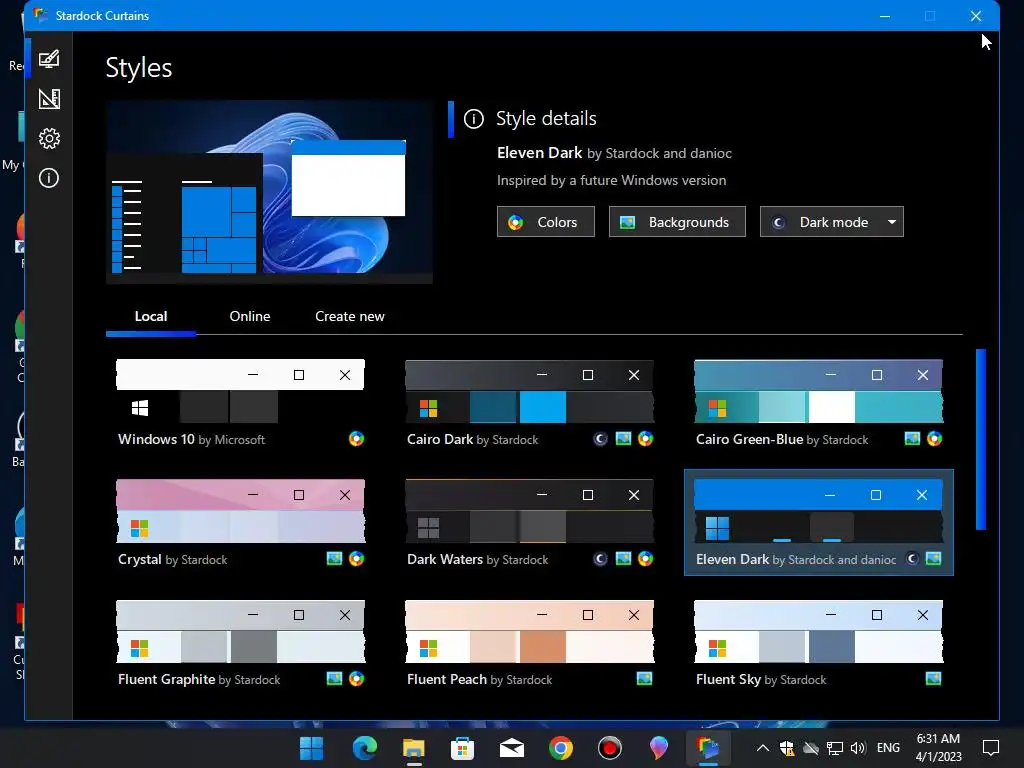Screen dimensions: 1024x768
Task: Click the color wheel icon on Cairo Green-Blue
Action: point(935,439)
